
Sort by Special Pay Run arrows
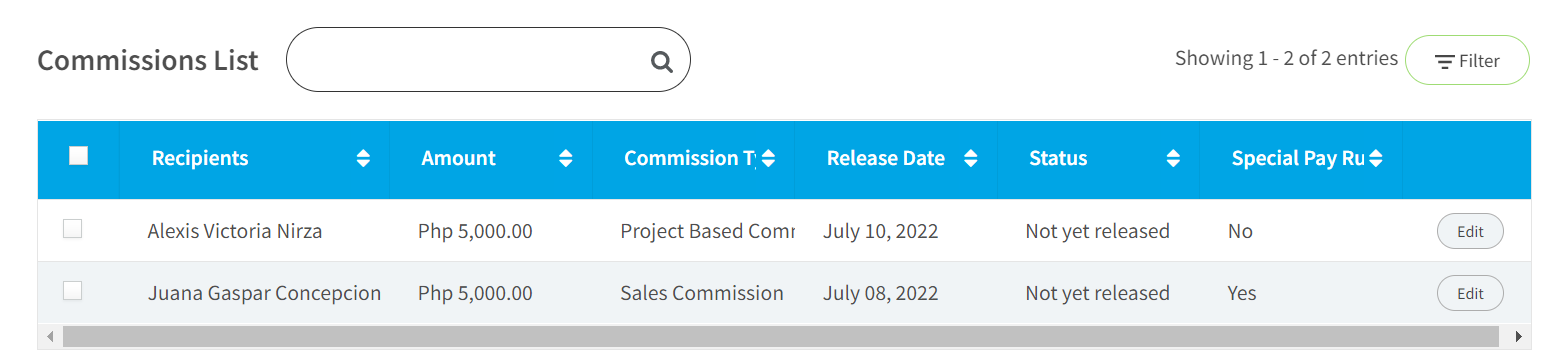click(x=1376, y=158)
